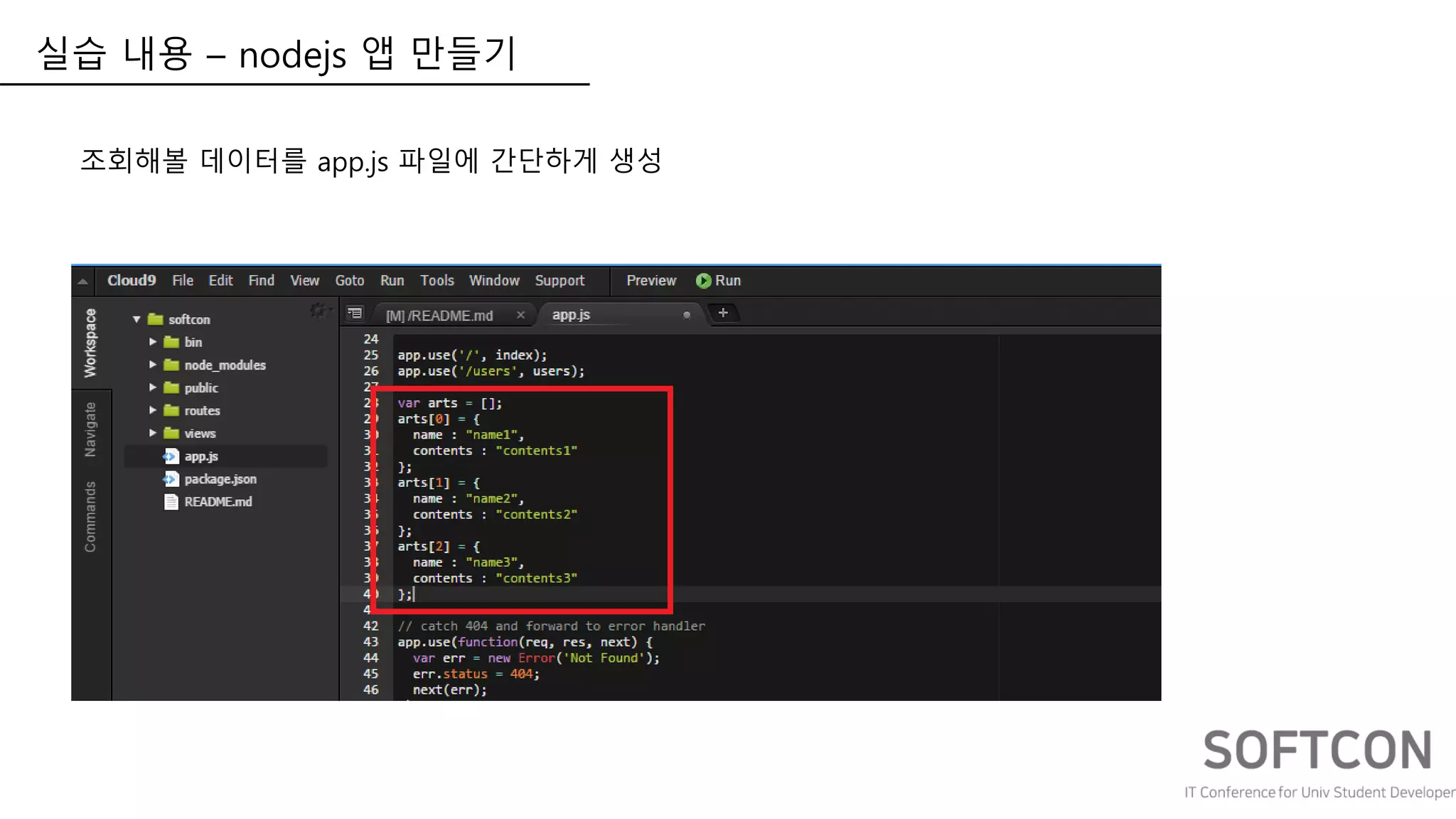Expand the routes folder
The height and width of the screenshot is (819, 1456).
click(152, 410)
